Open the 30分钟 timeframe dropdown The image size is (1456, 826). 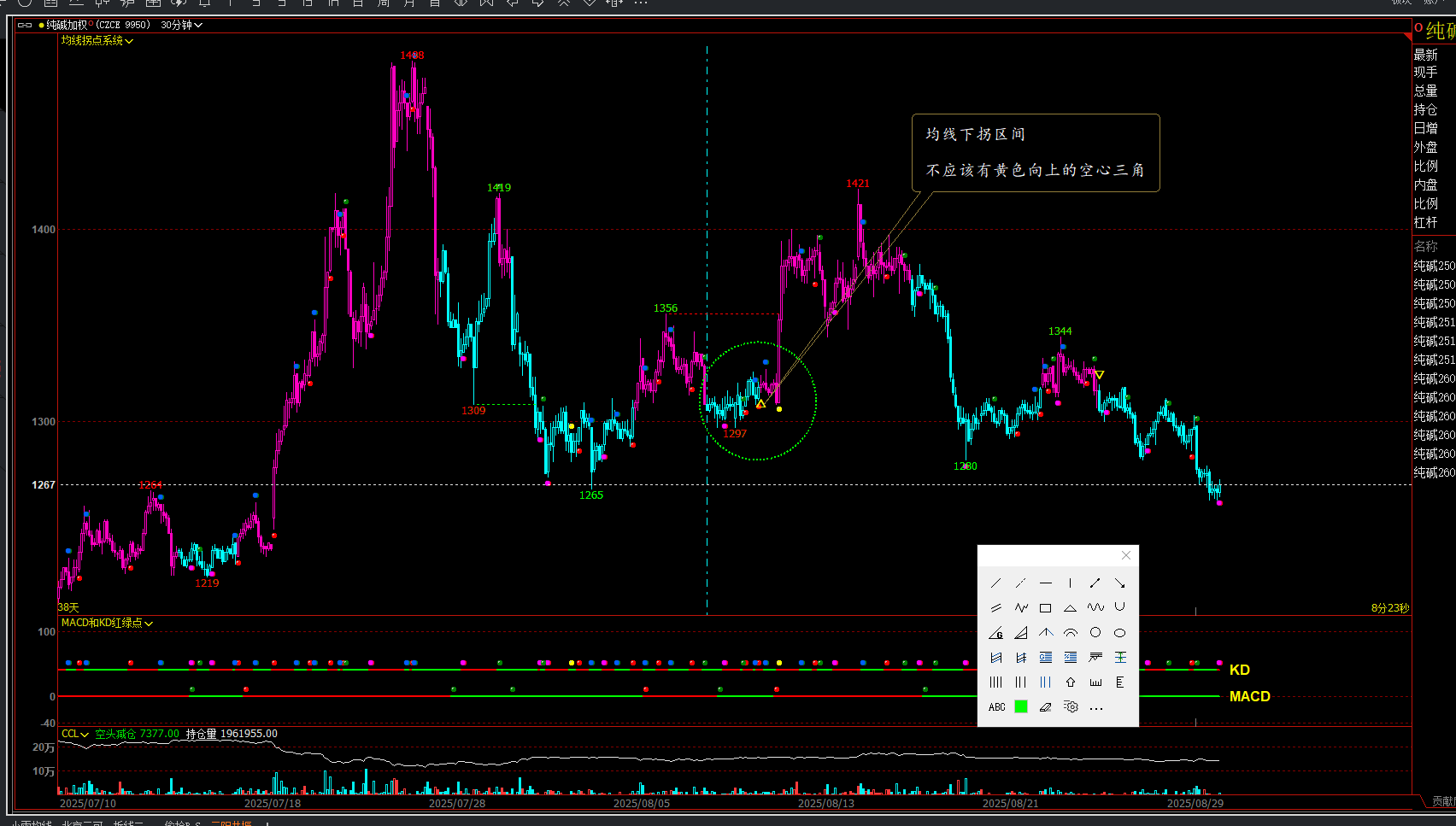[181, 25]
